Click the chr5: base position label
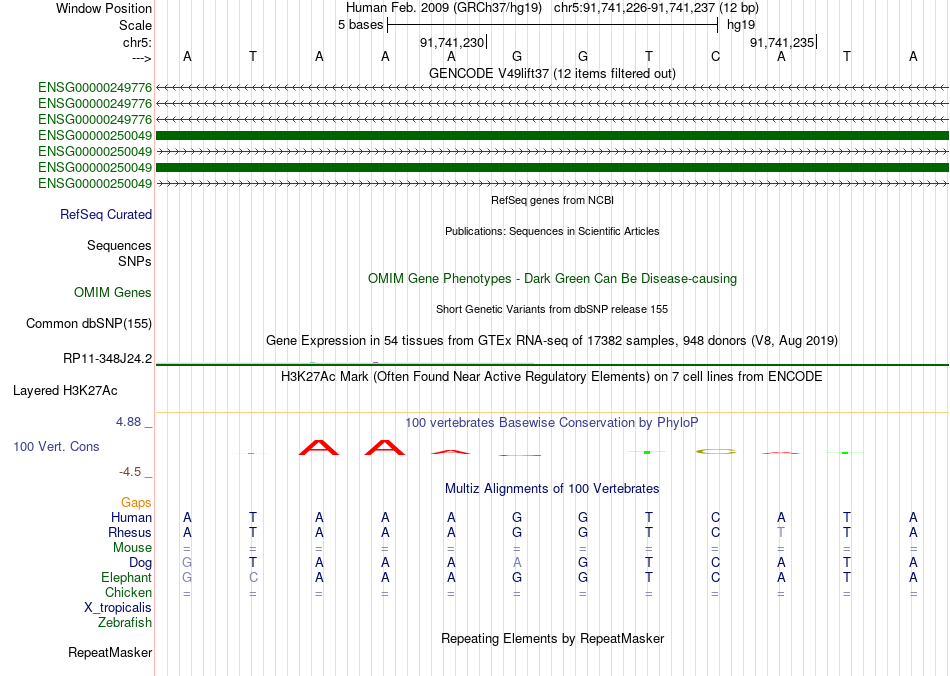The image size is (950, 676). pos(137,42)
